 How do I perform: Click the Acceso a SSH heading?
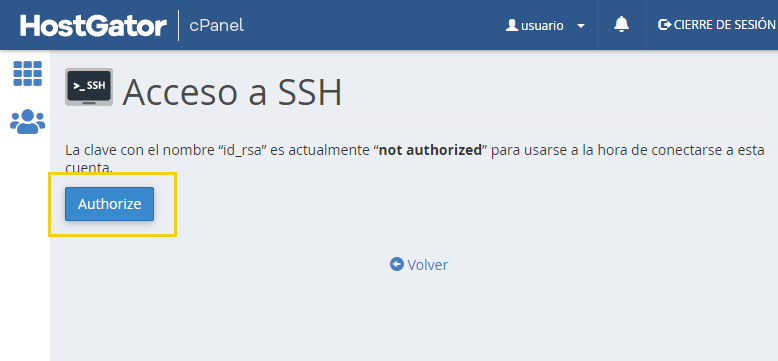tap(232, 92)
